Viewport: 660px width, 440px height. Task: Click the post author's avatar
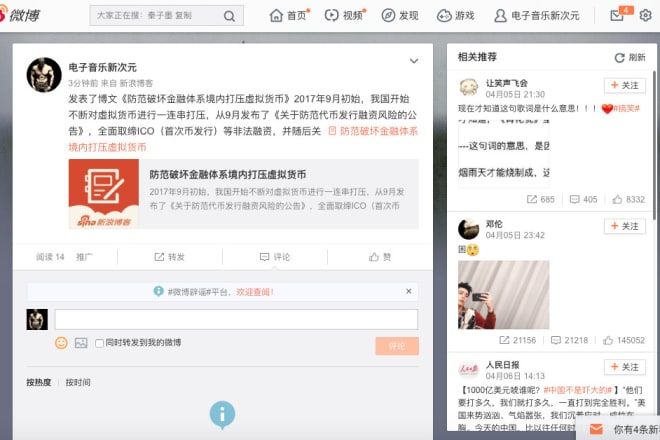[44, 75]
